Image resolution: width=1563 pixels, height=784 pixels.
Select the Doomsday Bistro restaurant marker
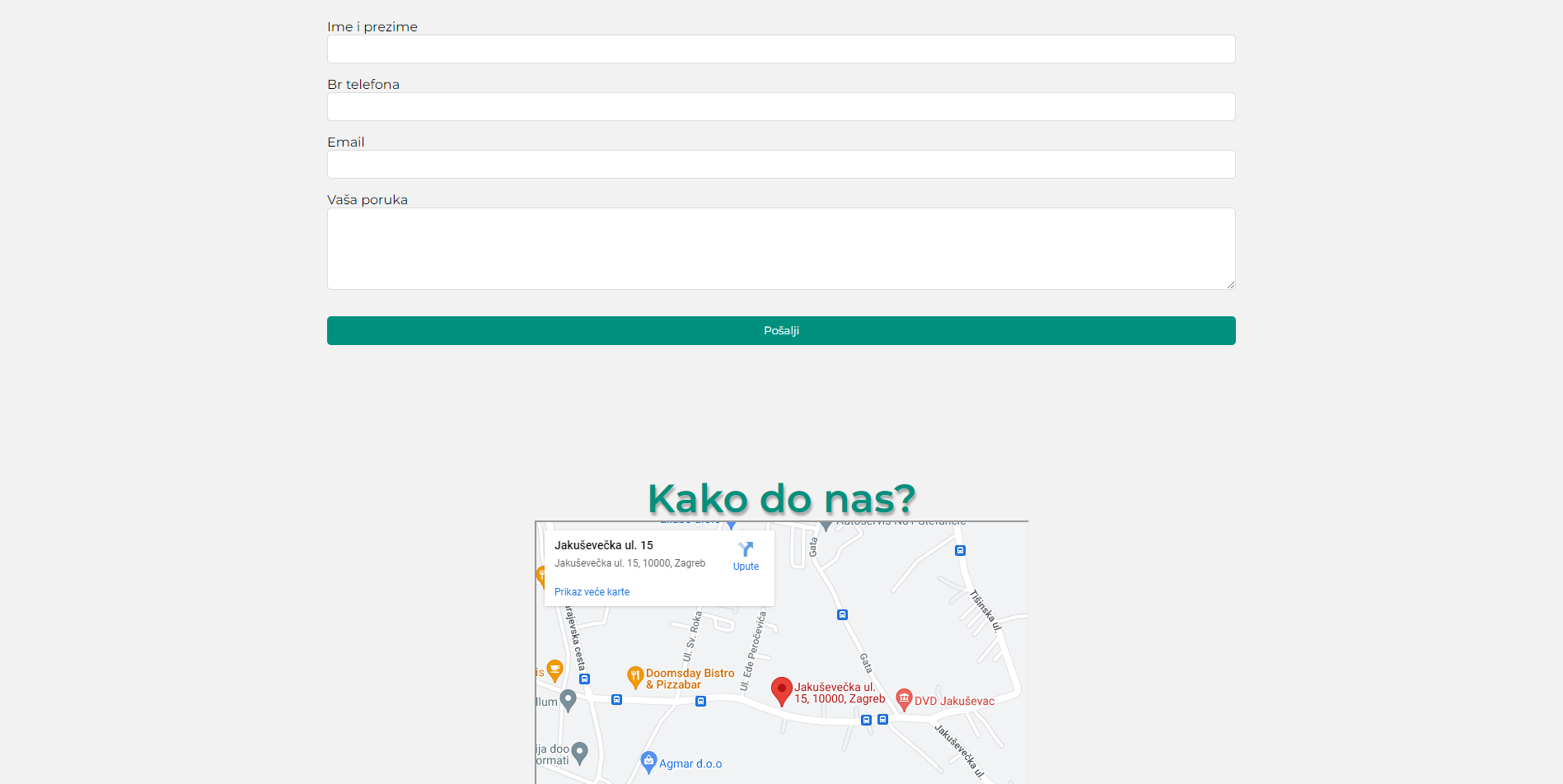(x=634, y=677)
